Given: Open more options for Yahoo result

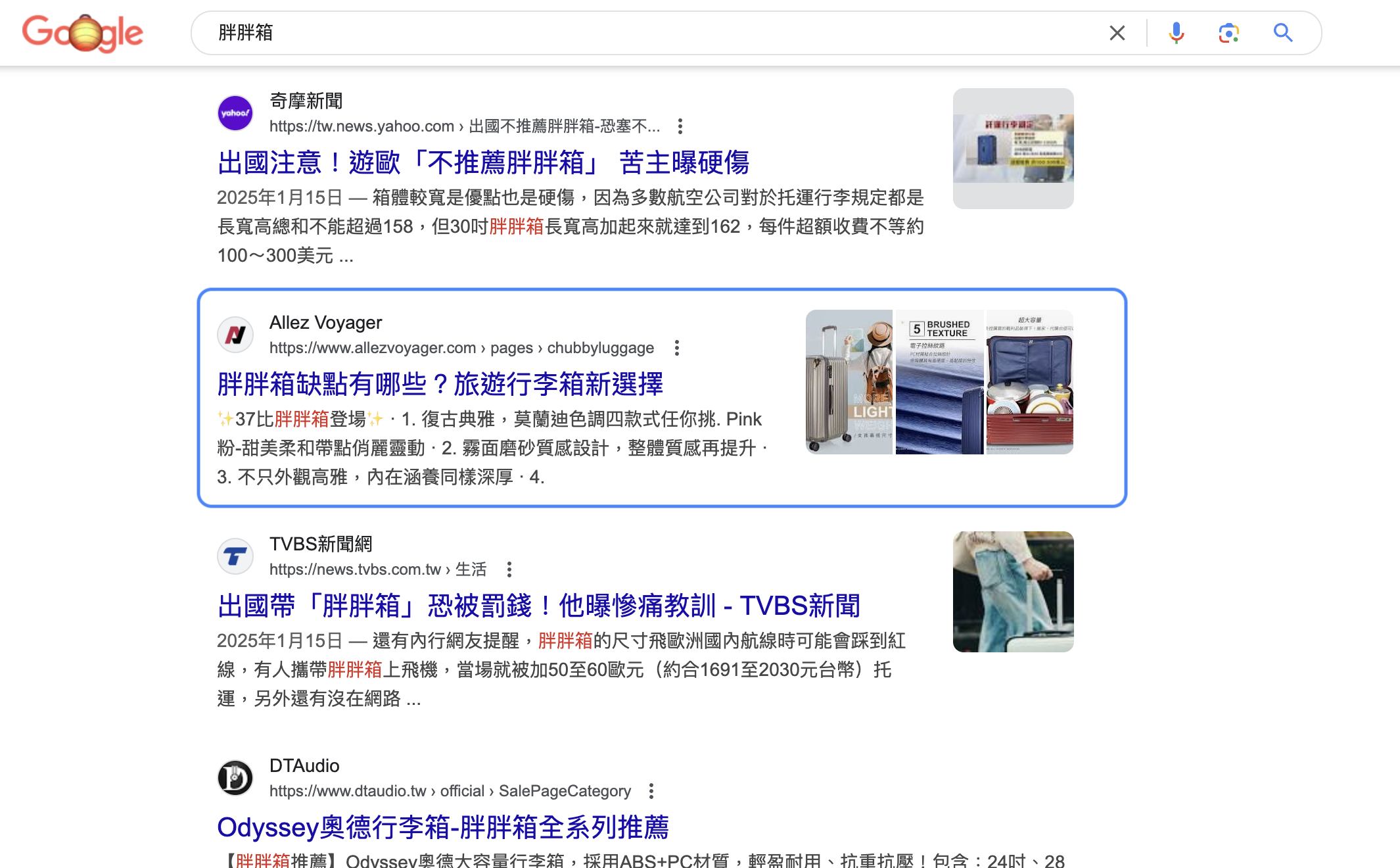Looking at the screenshot, I should pyautogui.click(x=680, y=126).
